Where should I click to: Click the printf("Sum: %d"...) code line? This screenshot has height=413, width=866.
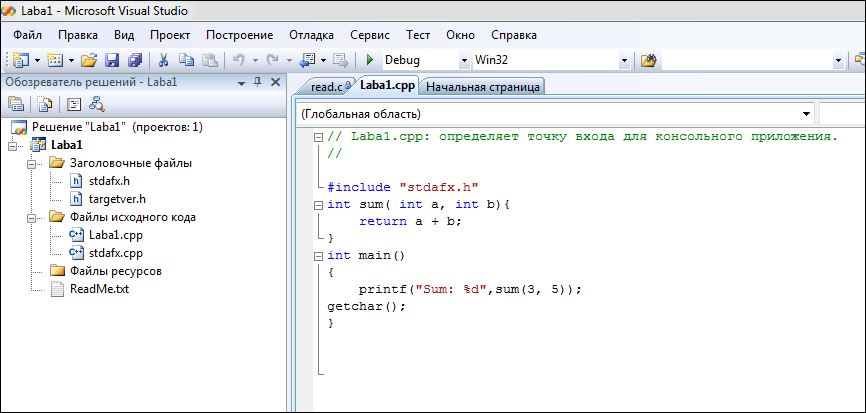coord(471,290)
